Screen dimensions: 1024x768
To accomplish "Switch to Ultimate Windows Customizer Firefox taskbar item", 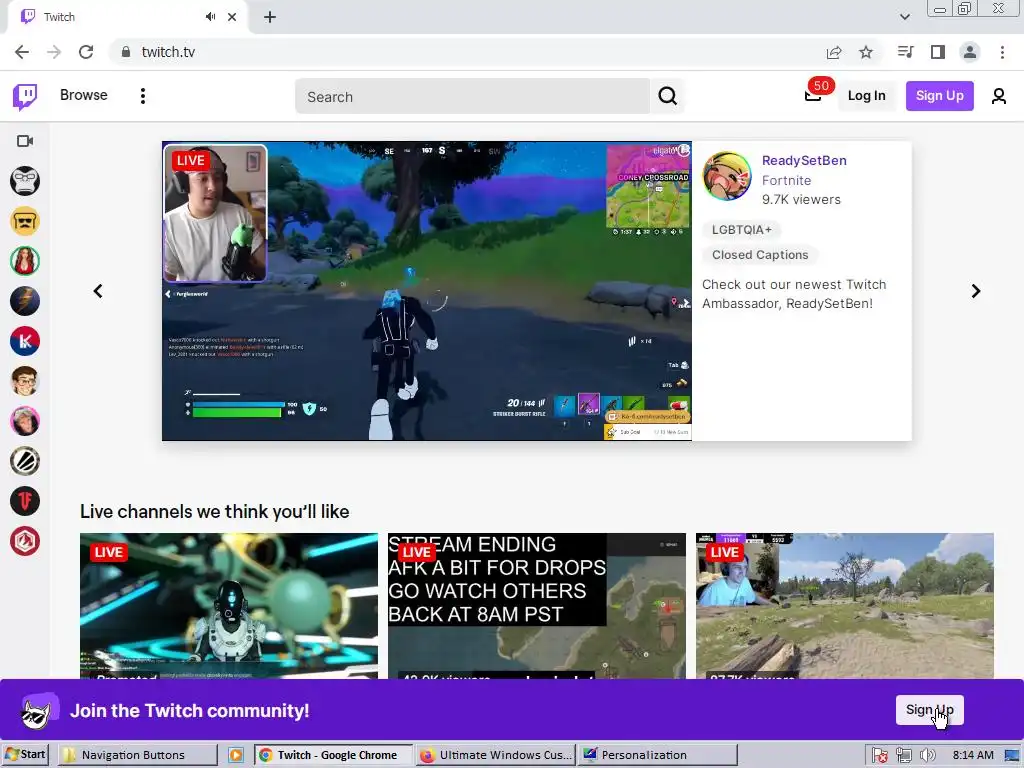I will pos(496,755).
